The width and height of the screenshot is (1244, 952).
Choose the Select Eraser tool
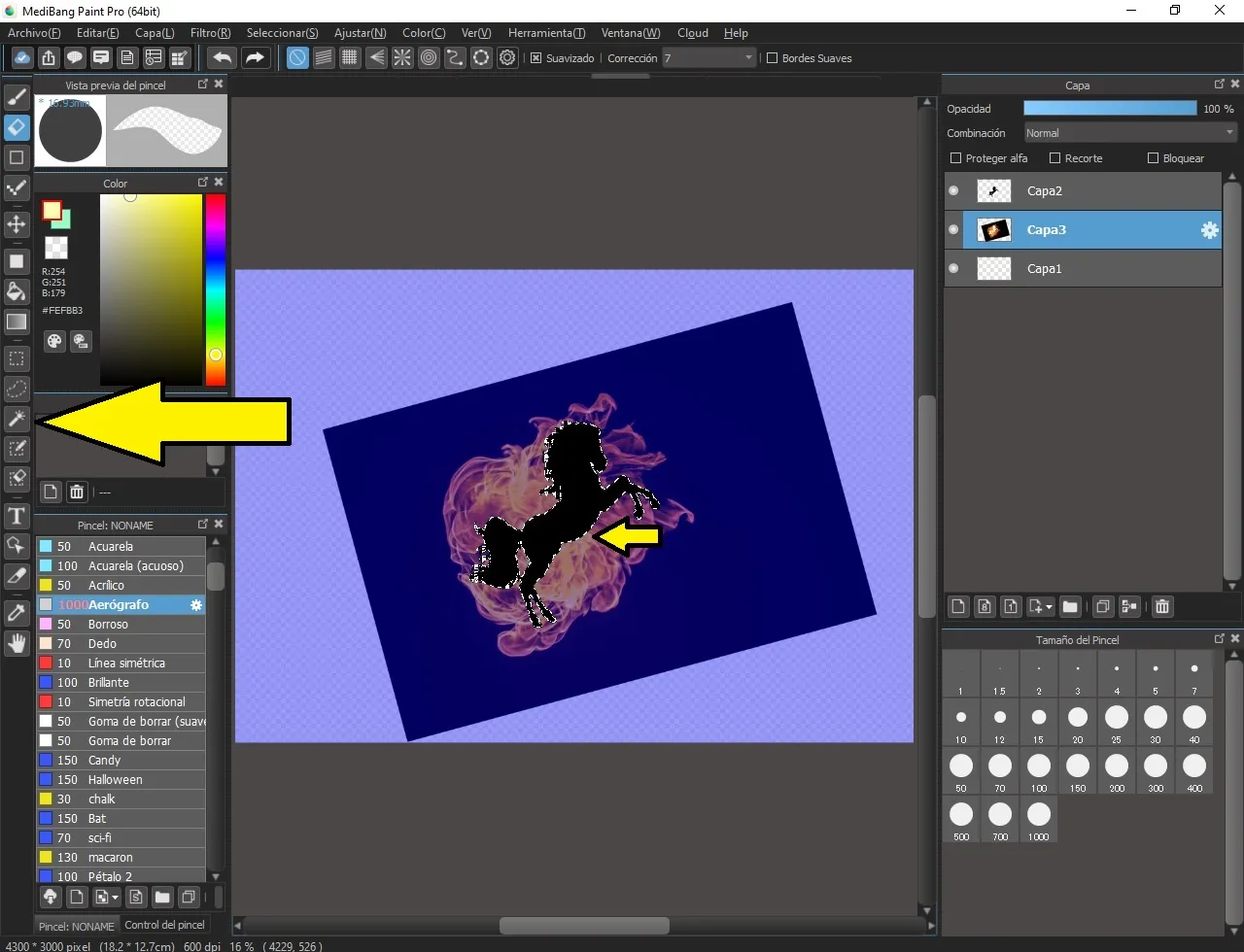[17, 478]
